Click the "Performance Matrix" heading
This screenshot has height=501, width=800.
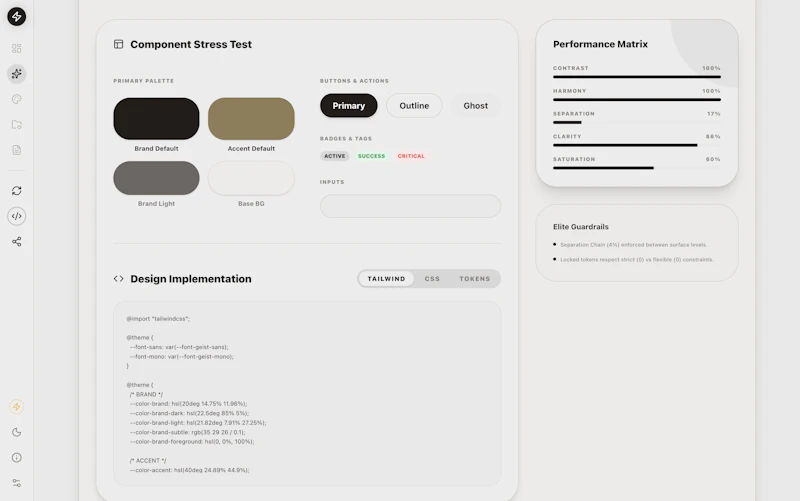click(x=601, y=44)
